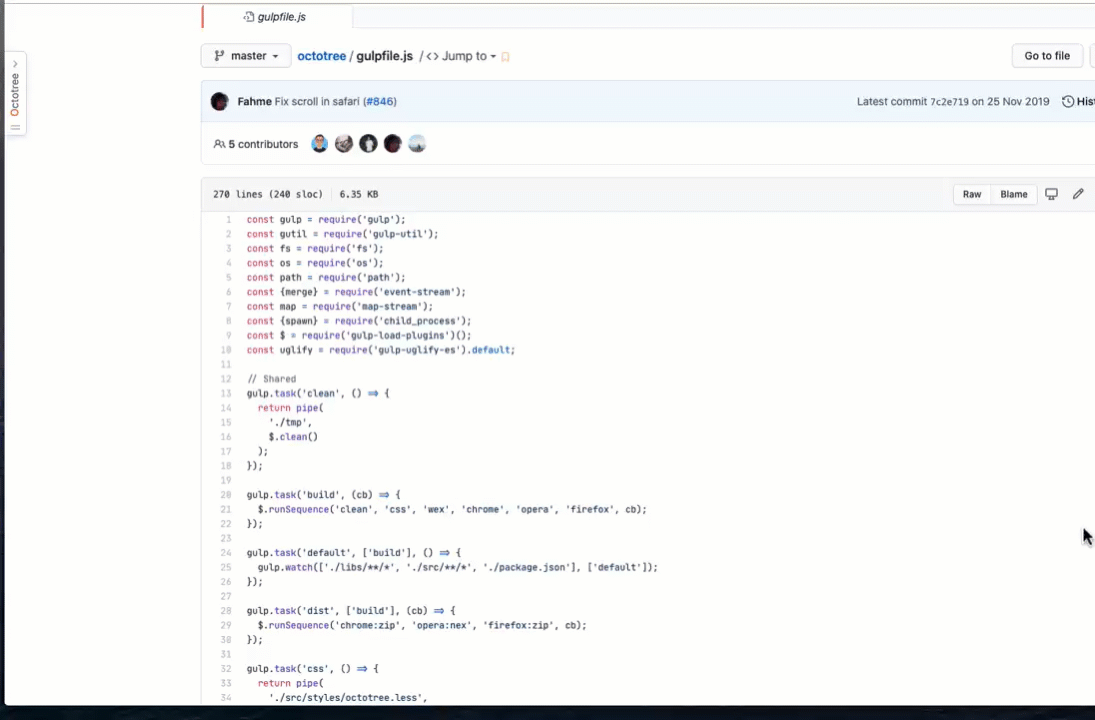Select line number 13 of the code

226,393
